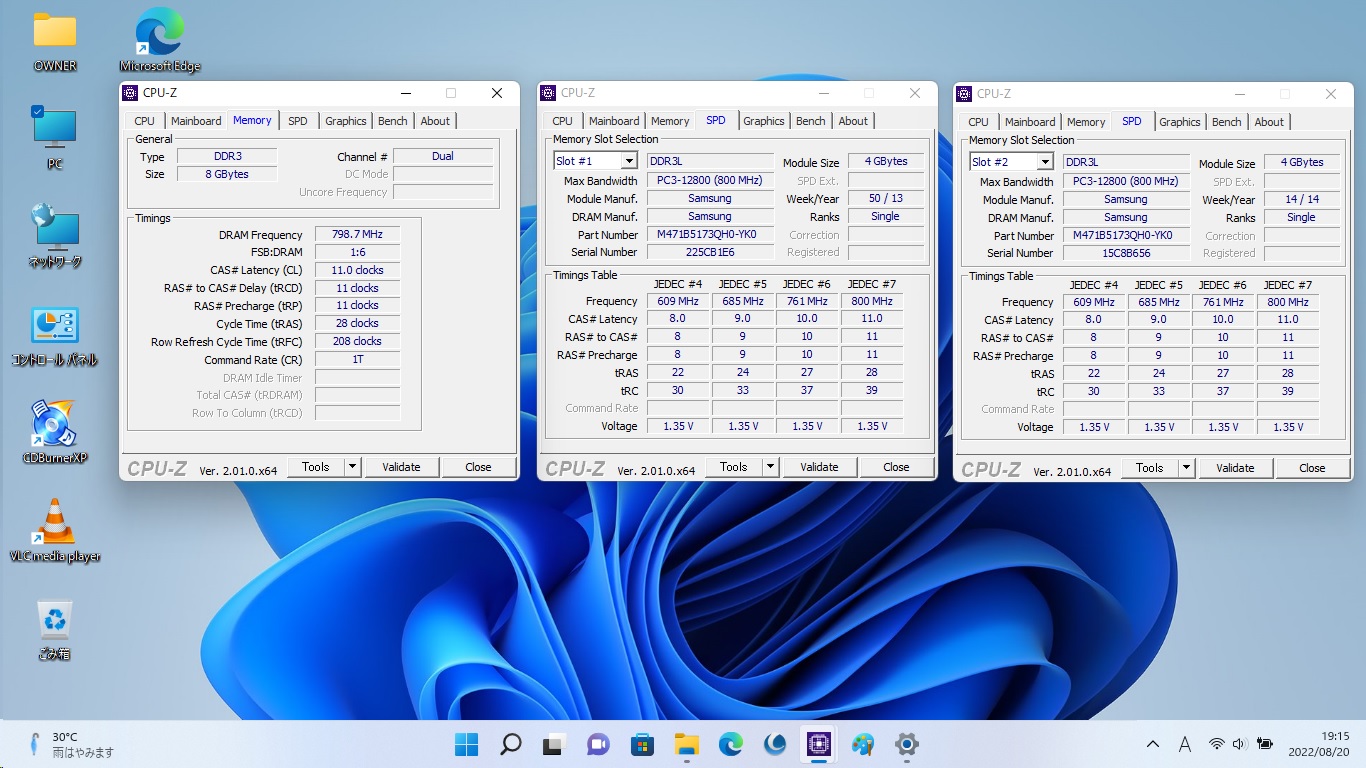Click the CPU-Z icon in the taskbar
Viewport: 1366px width, 768px height.
(x=819, y=744)
